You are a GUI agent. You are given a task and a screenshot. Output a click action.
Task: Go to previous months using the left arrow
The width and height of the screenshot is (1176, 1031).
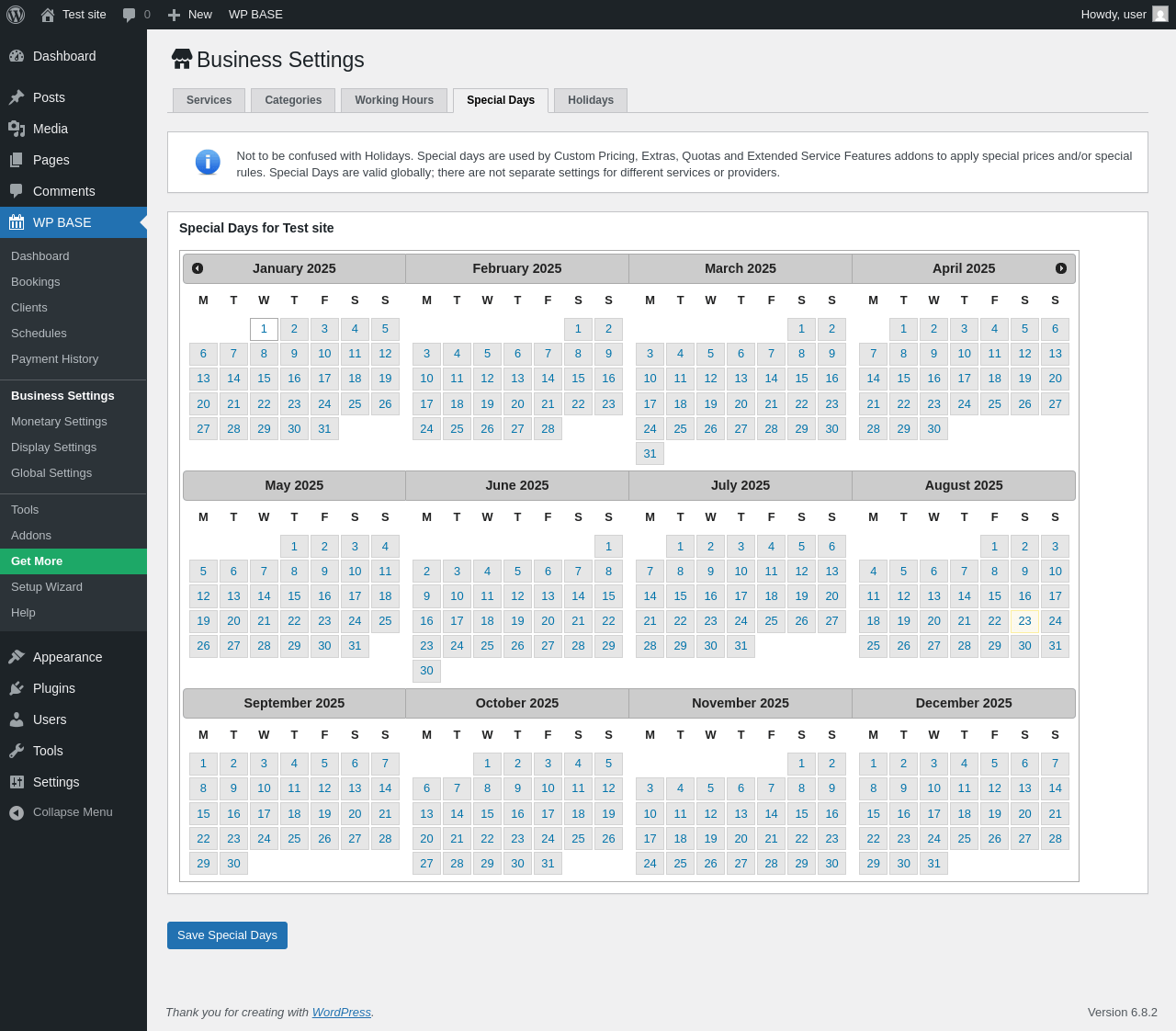[x=198, y=268]
